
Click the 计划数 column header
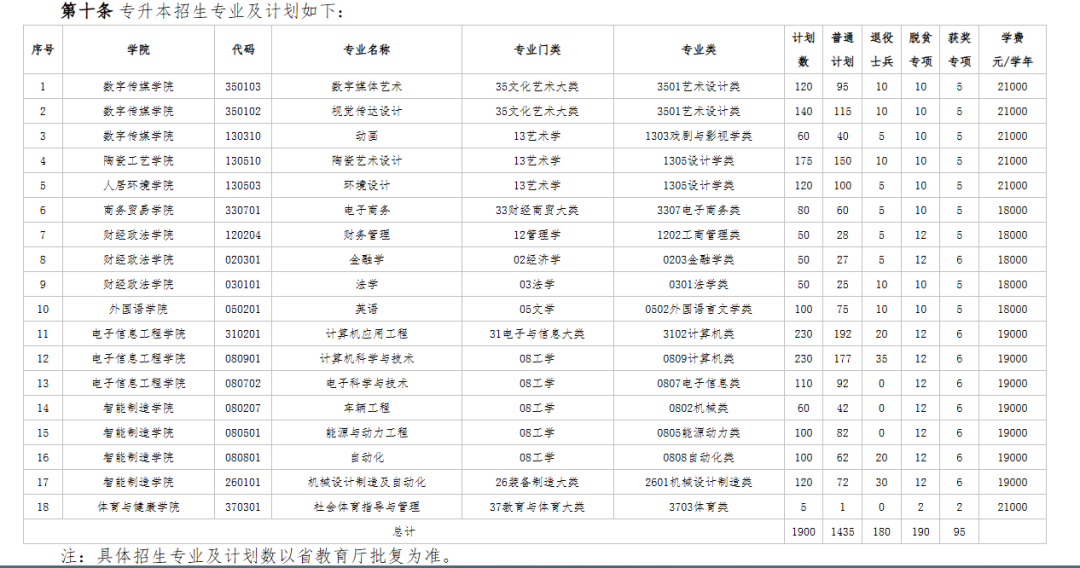(803, 50)
